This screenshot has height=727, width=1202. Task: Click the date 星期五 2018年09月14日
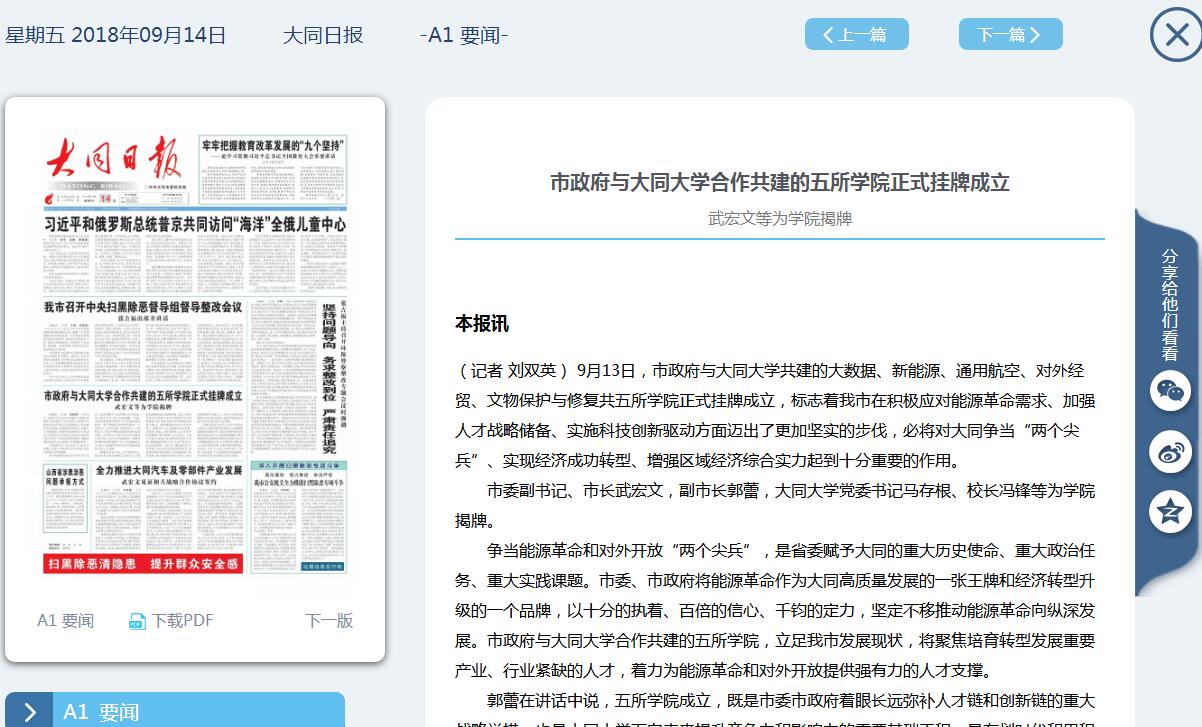point(116,35)
